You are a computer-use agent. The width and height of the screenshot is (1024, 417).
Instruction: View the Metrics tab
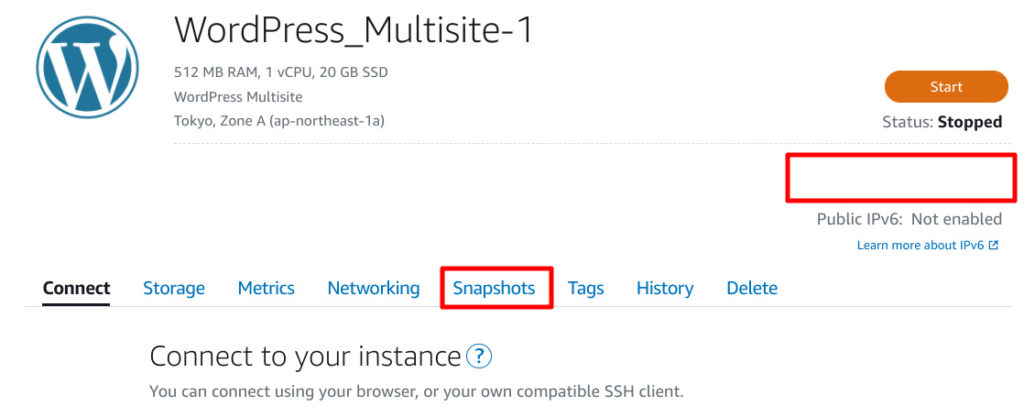[x=266, y=288]
